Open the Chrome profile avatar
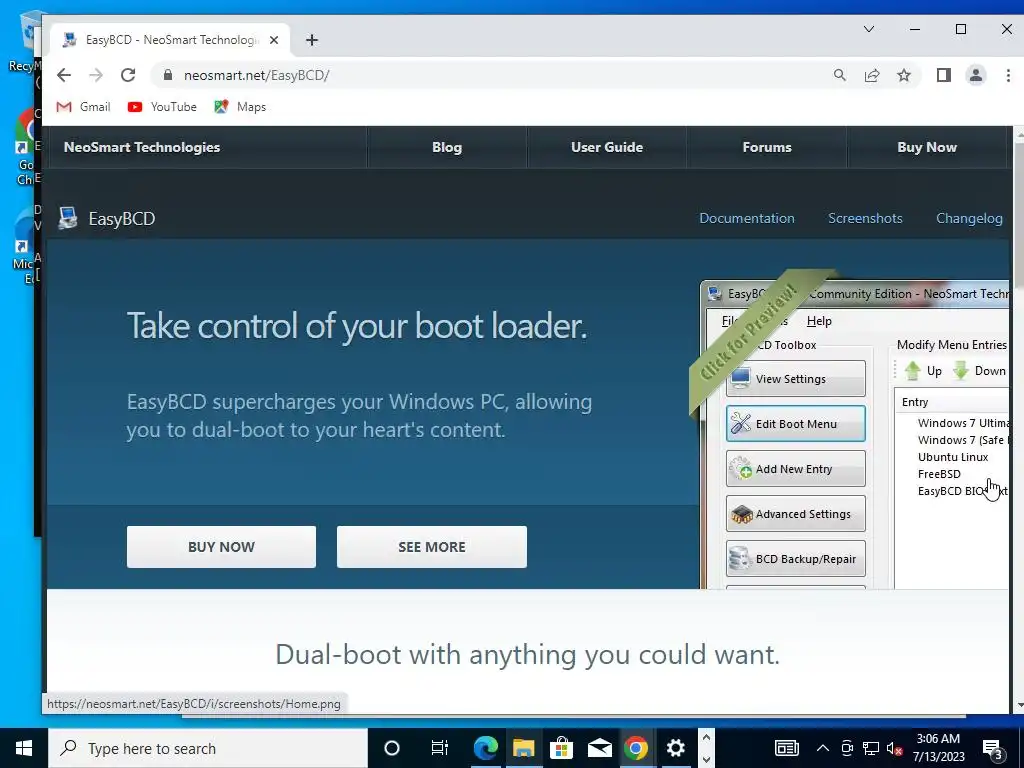This screenshot has height=768, width=1024. pos(976,75)
